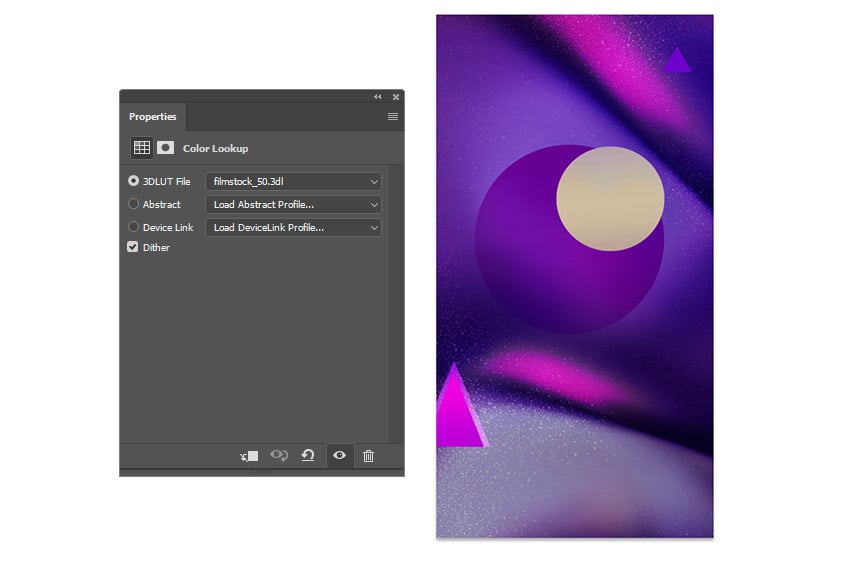The height and width of the screenshot is (564, 850).
Task: Toggle layer visibility eye icon
Action: [x=339, y=455]
